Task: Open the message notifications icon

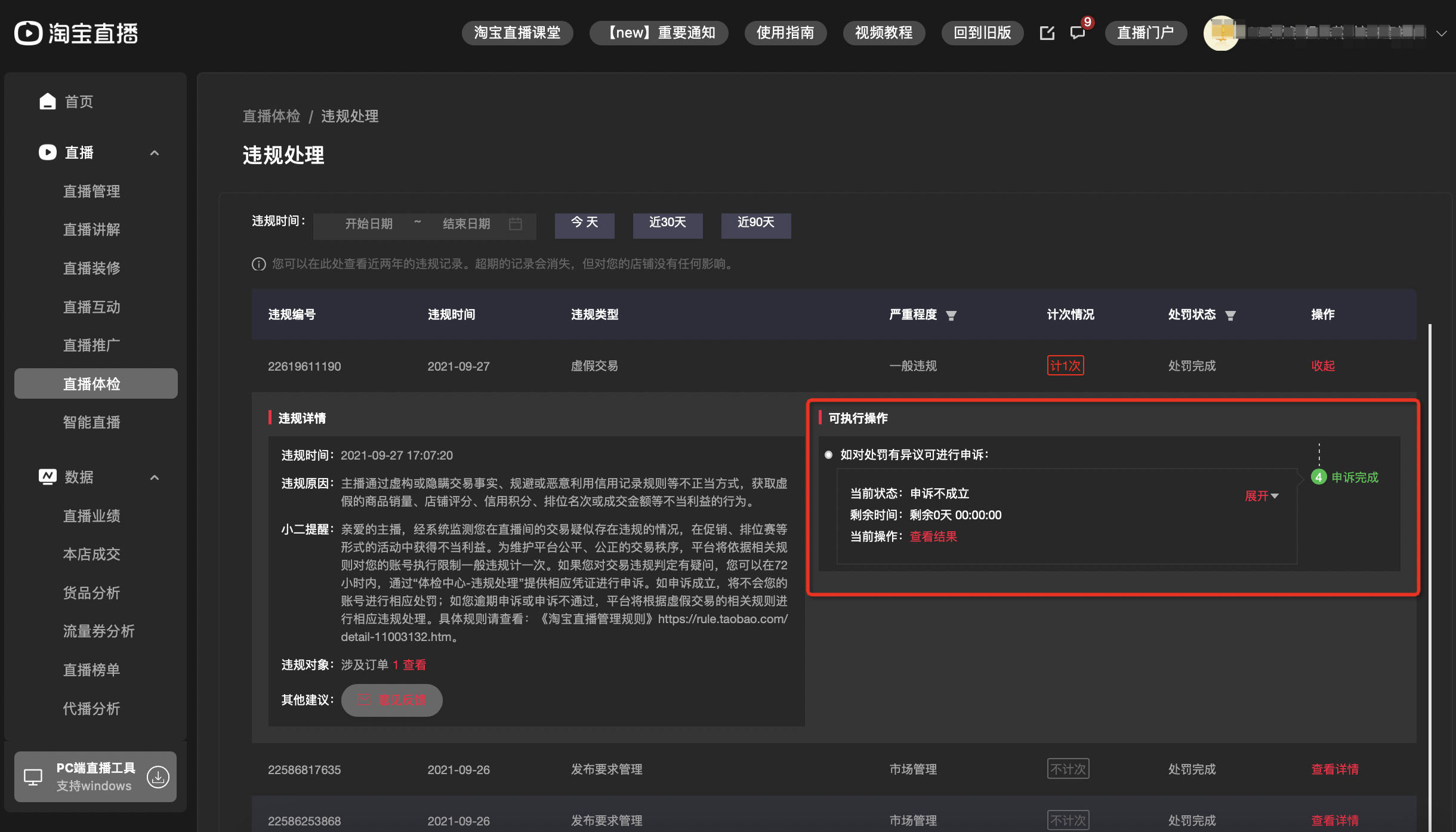Action: 1078,33
